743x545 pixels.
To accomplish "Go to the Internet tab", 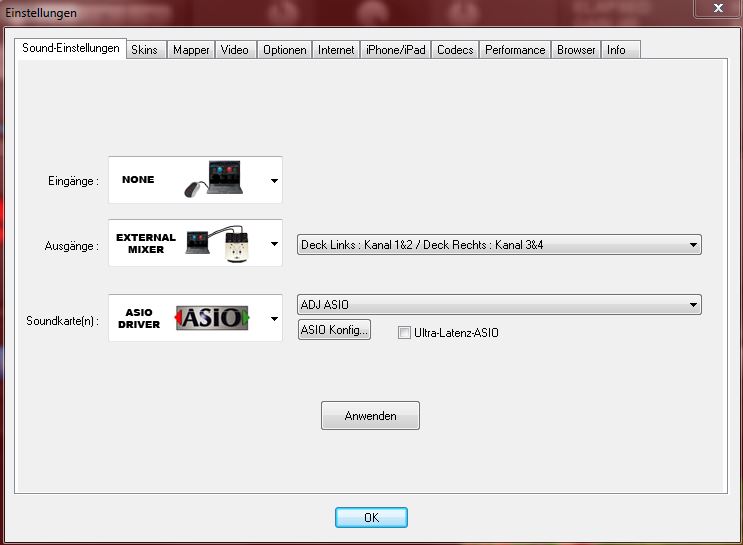I will click(x=336, y=50).
